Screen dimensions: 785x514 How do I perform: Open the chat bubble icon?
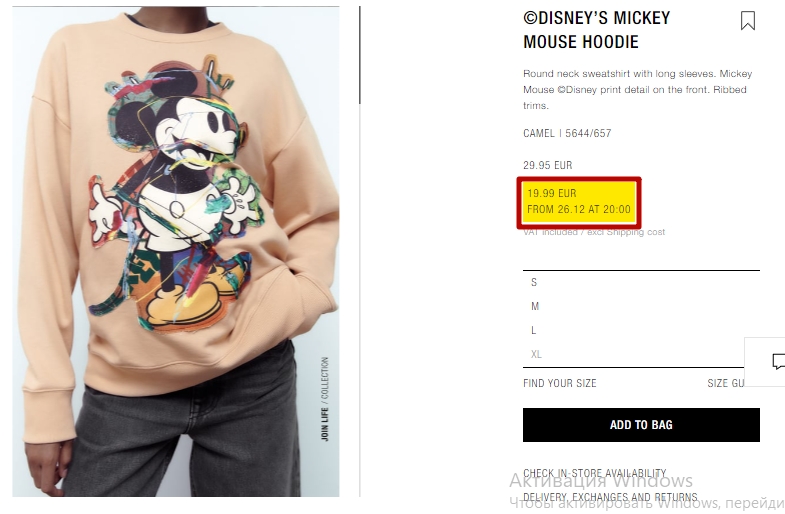point(777,361)
